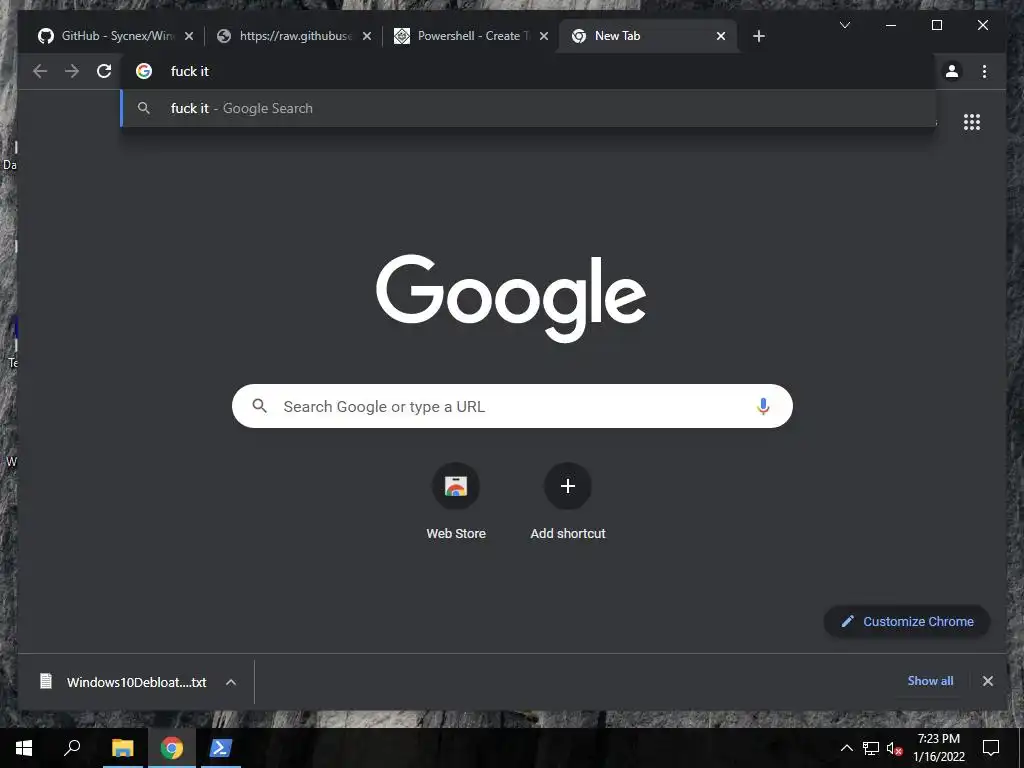Select the 'fuck it - Google Search' suggestion
This screenshot has width=1024, height=768.
click(x=528, y=108)
